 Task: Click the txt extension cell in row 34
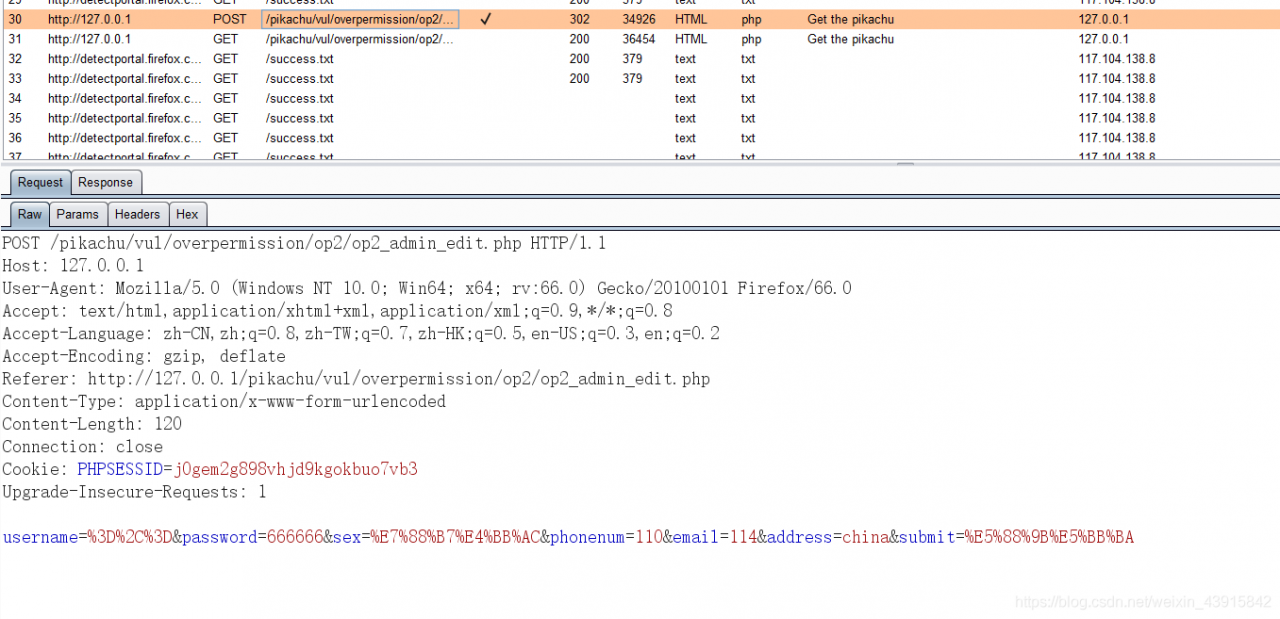pyautogui.click(x=748, y=98)
